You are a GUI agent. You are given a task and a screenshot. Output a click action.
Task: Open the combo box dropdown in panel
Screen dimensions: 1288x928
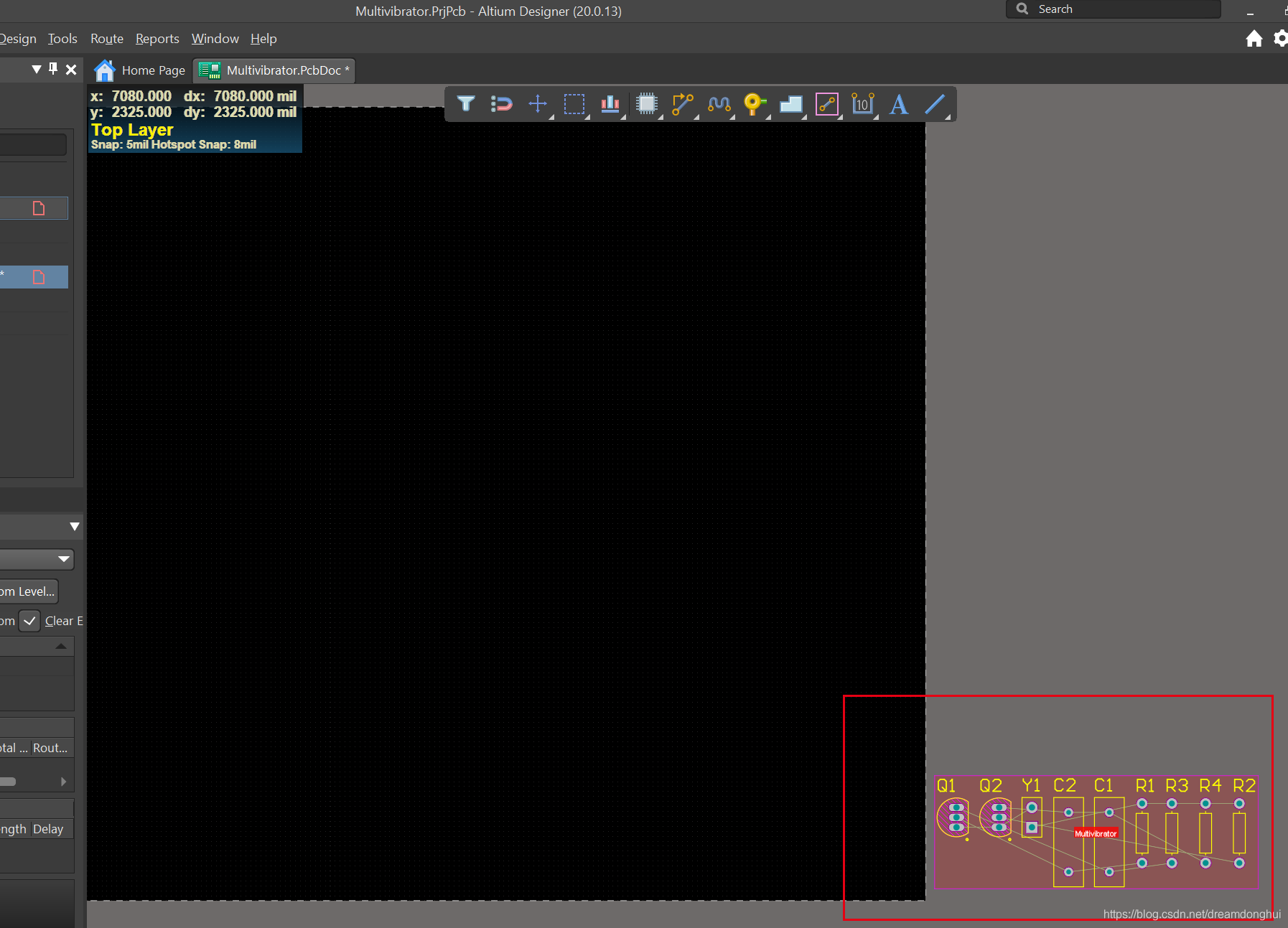coord(64,559)
